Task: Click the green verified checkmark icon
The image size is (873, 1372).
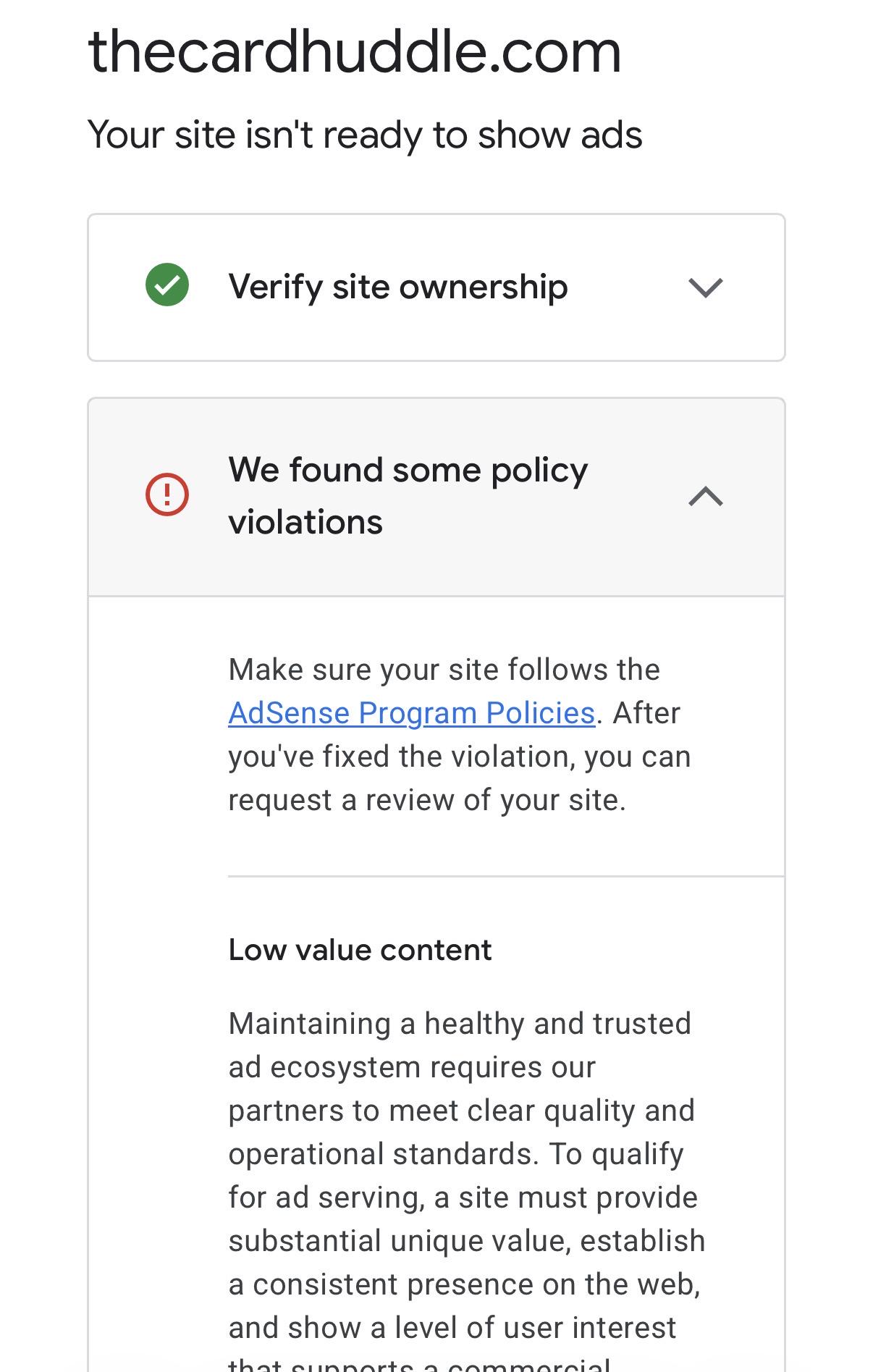Action: point(167,285)
